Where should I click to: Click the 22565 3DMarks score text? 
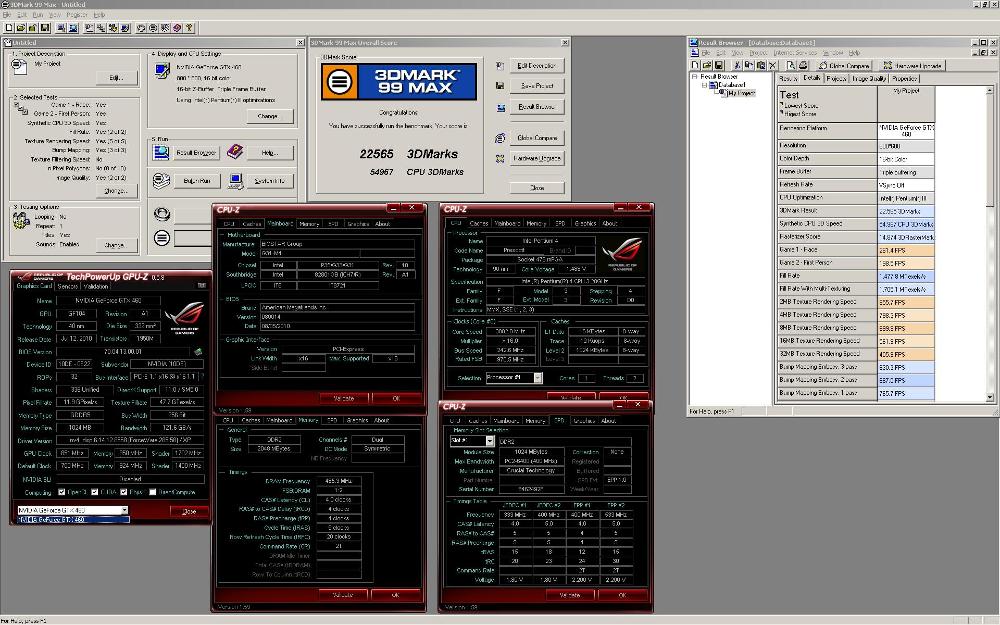point(409,154)
